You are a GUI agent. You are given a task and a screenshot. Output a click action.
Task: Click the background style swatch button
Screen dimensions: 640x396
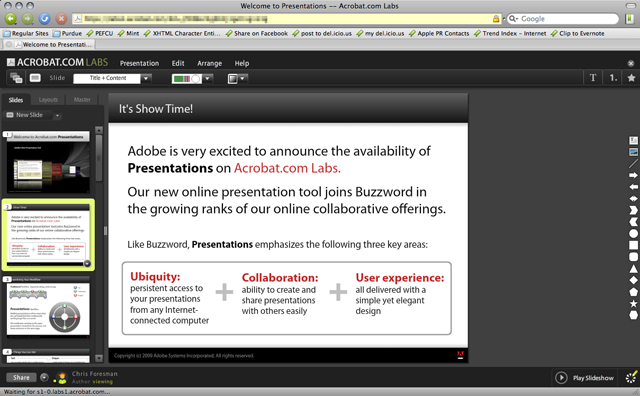[233, 78]
